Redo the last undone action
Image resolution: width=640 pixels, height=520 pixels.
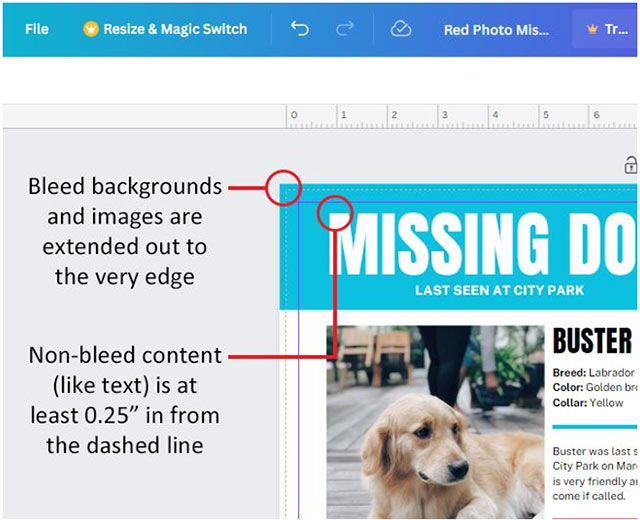345,29
